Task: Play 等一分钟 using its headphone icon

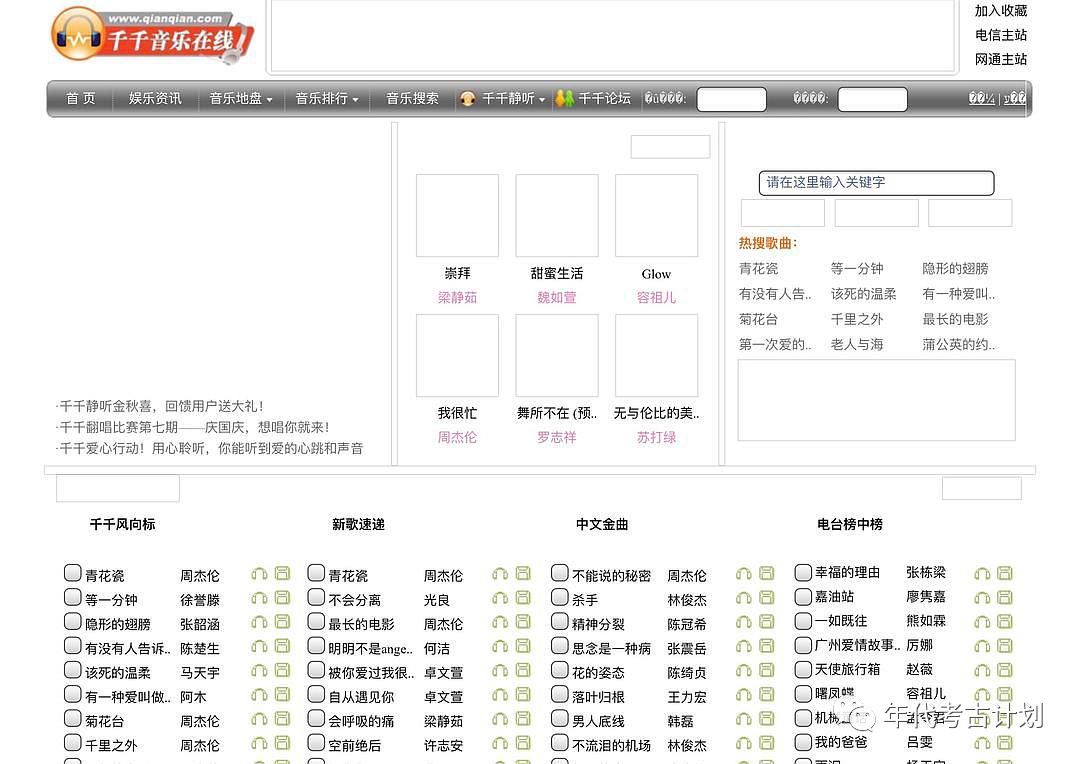Action: [259, 598]
